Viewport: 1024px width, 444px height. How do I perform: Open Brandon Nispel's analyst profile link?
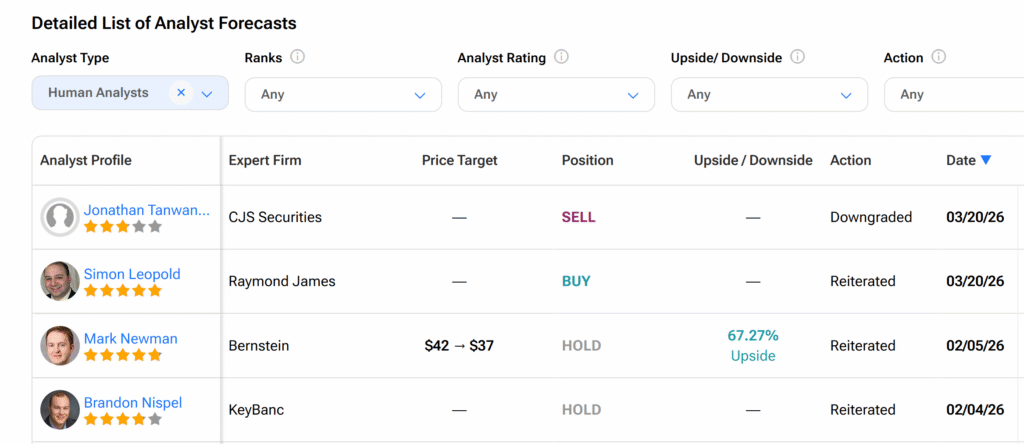click(x=133, y=402)
